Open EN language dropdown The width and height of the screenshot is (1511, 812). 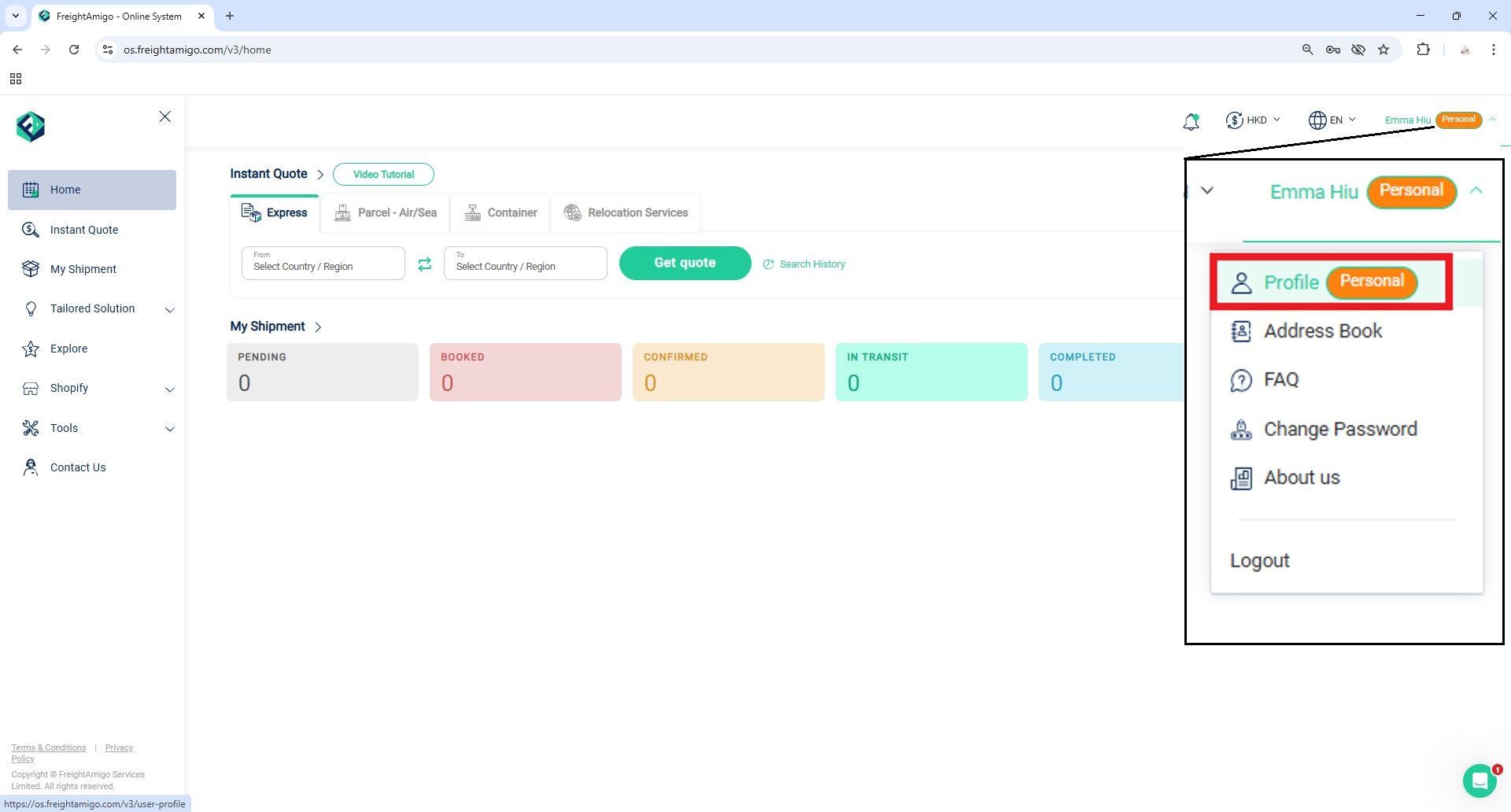coord(1332,120)
